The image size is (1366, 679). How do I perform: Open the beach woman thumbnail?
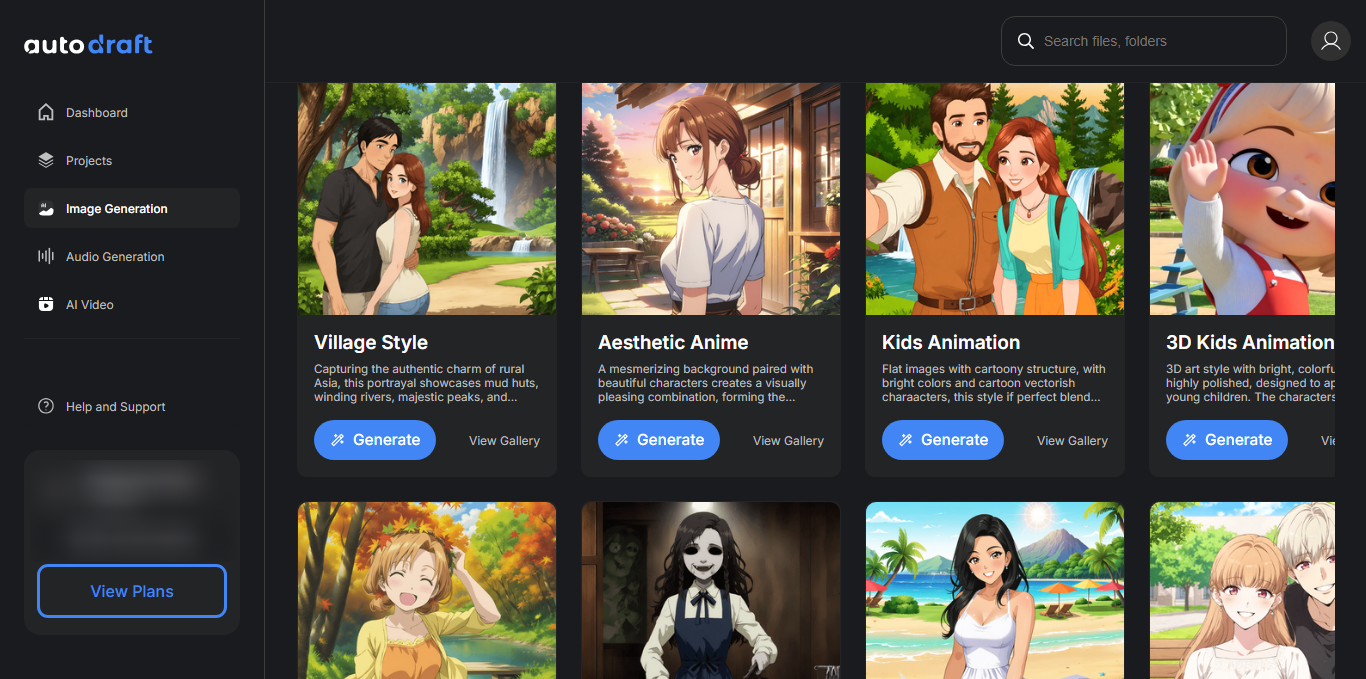click(995, 590)
